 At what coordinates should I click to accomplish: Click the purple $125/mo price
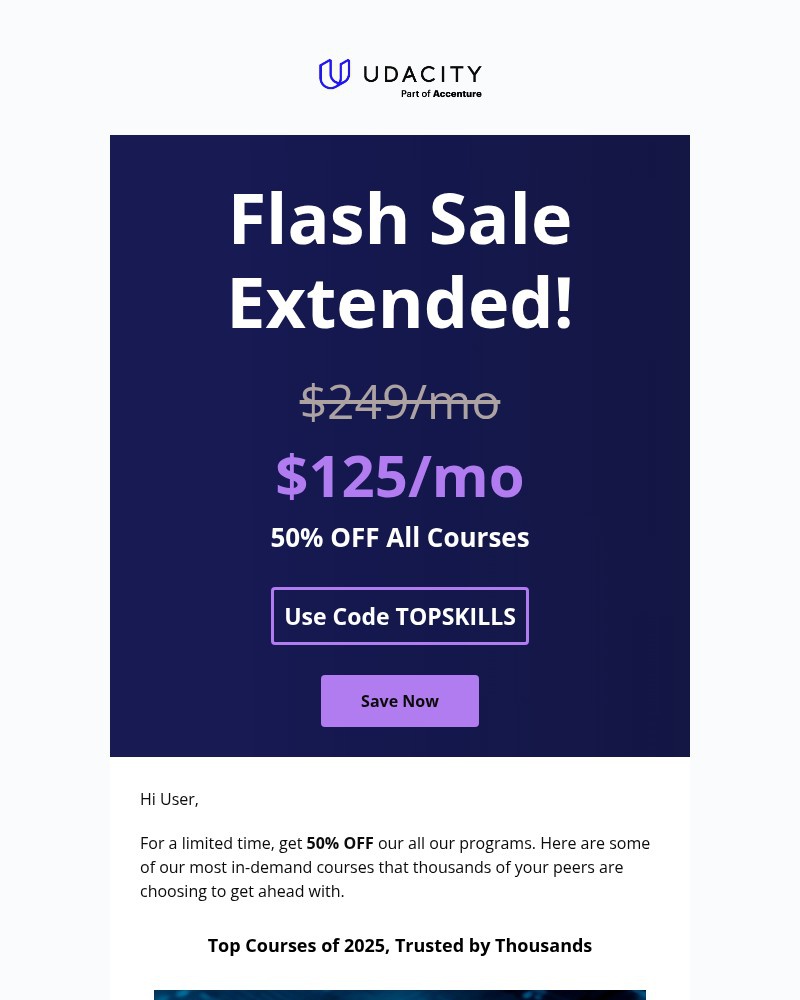pos(400,476)
